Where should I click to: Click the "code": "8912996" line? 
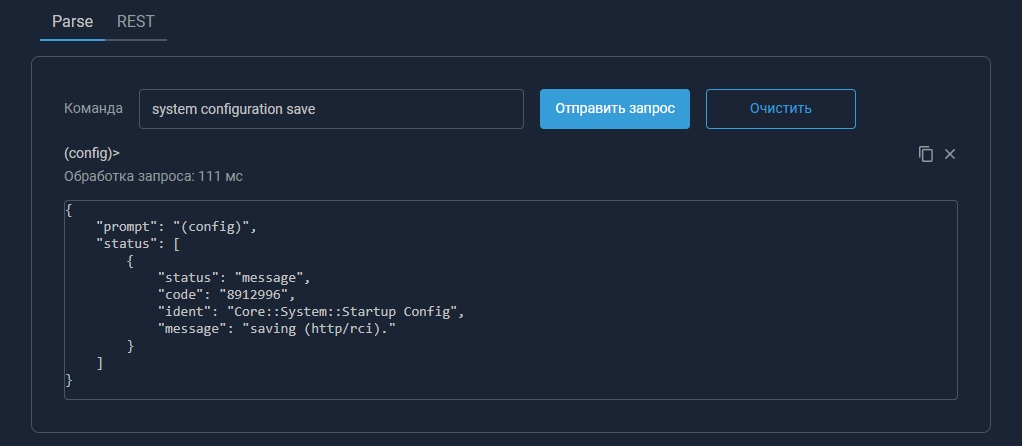(x=226, y=295)
